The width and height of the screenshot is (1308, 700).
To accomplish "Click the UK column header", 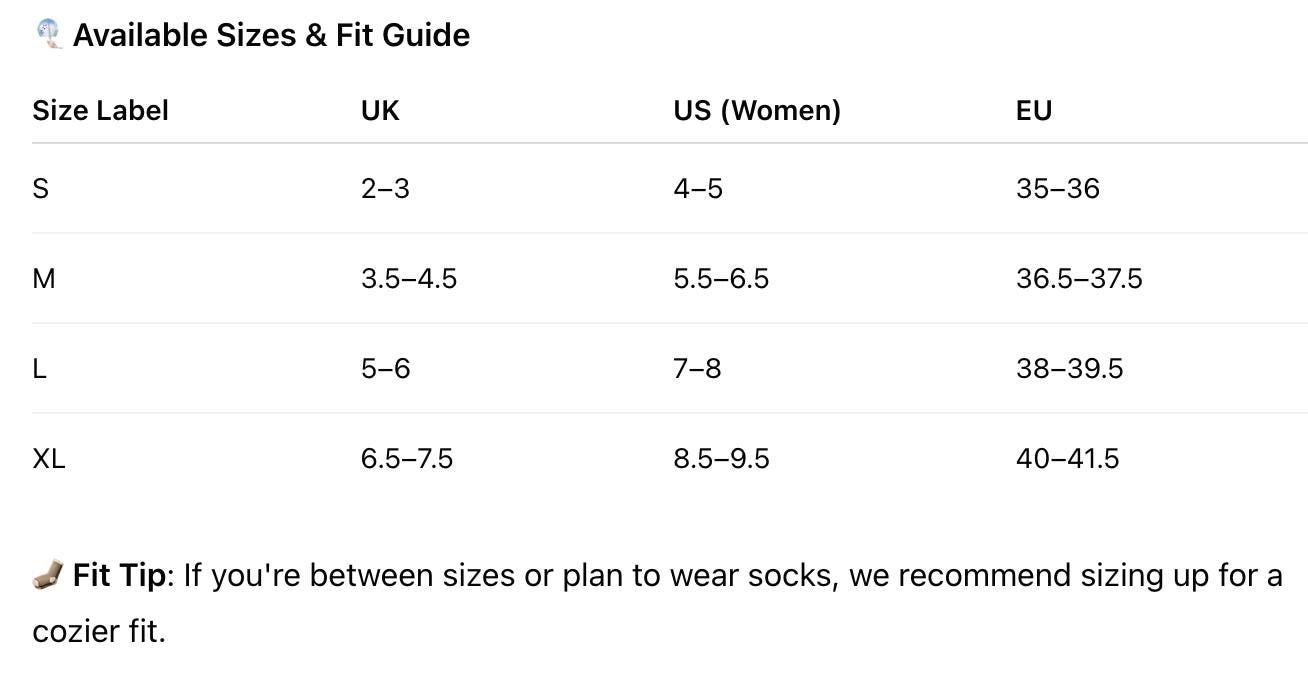I will pyautogui.click(x=380, y=110).
